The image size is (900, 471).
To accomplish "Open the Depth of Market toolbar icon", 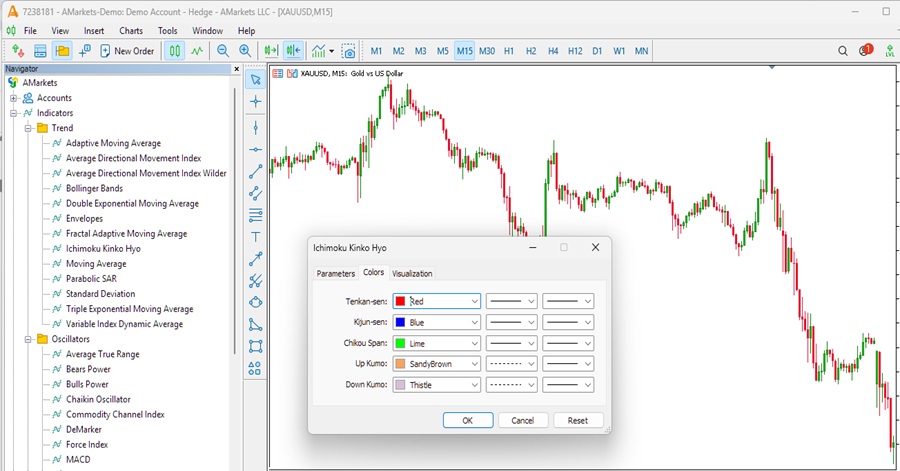I will pos(18,51).
